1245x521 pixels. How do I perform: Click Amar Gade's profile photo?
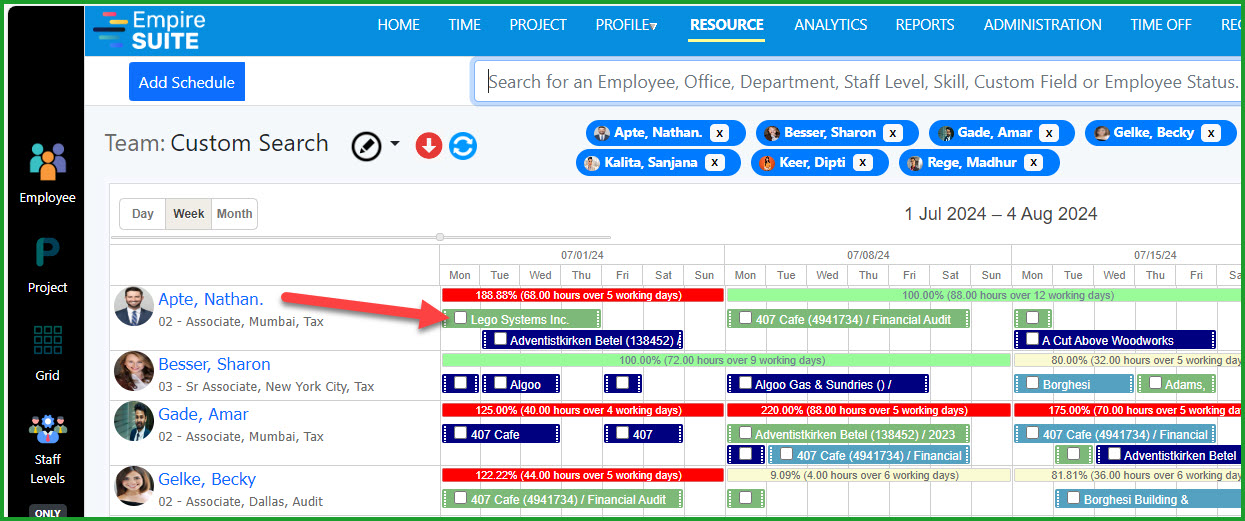click(x=133, y=421)
